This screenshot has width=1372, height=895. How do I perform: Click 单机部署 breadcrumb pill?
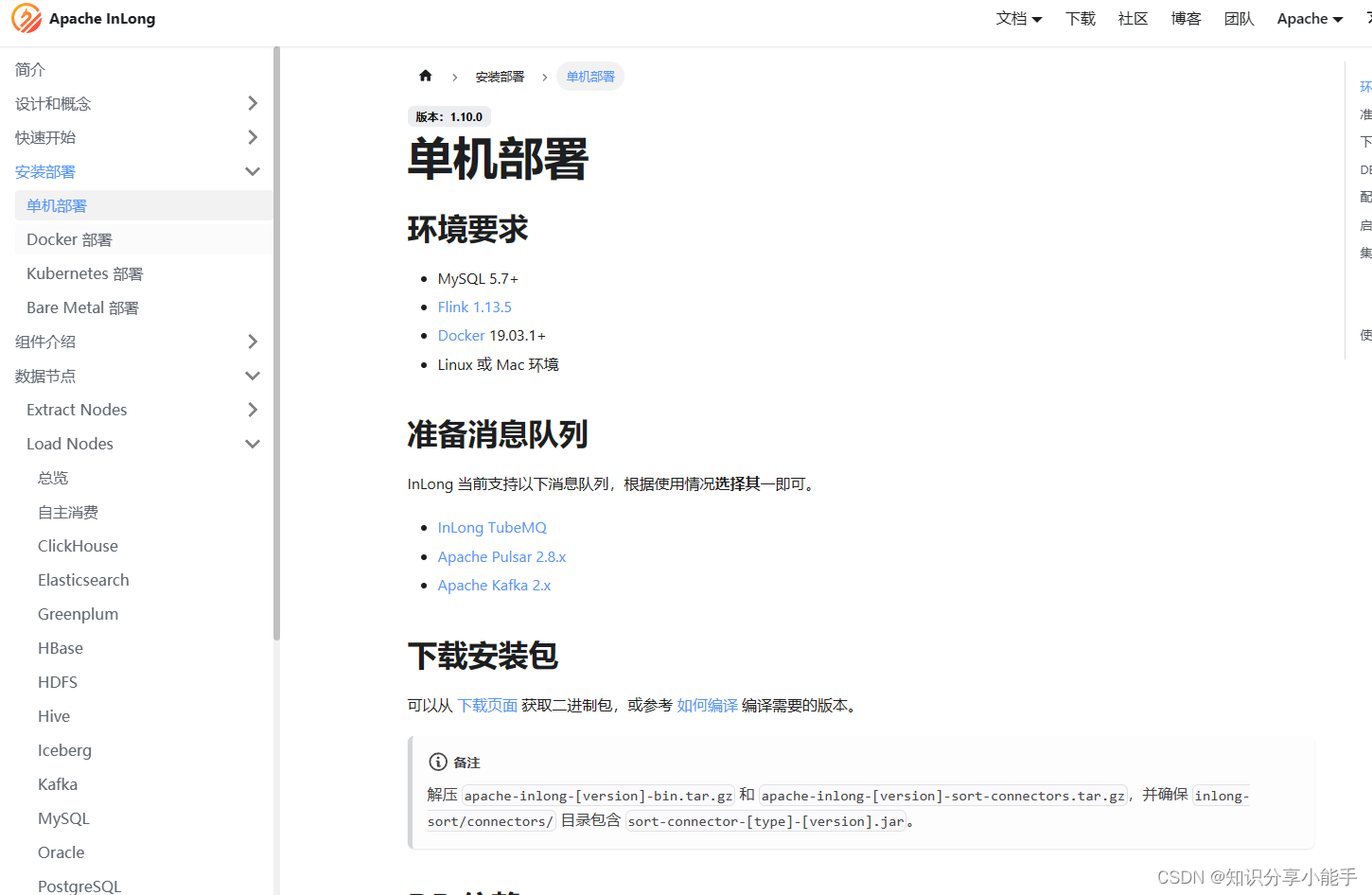(590, 77)
